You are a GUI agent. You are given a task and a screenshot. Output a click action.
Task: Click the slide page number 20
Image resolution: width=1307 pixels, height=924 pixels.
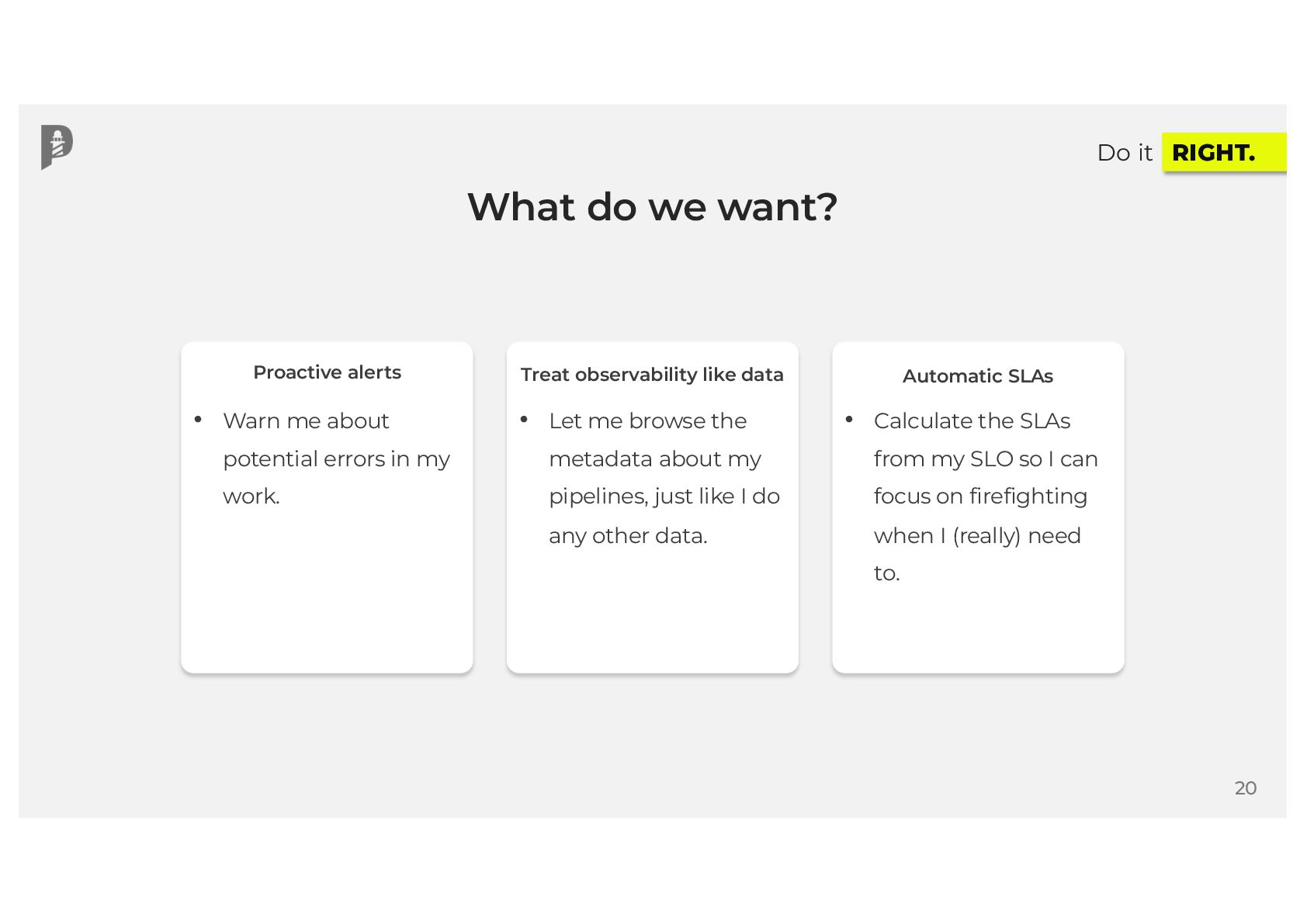click(1246, 788)
